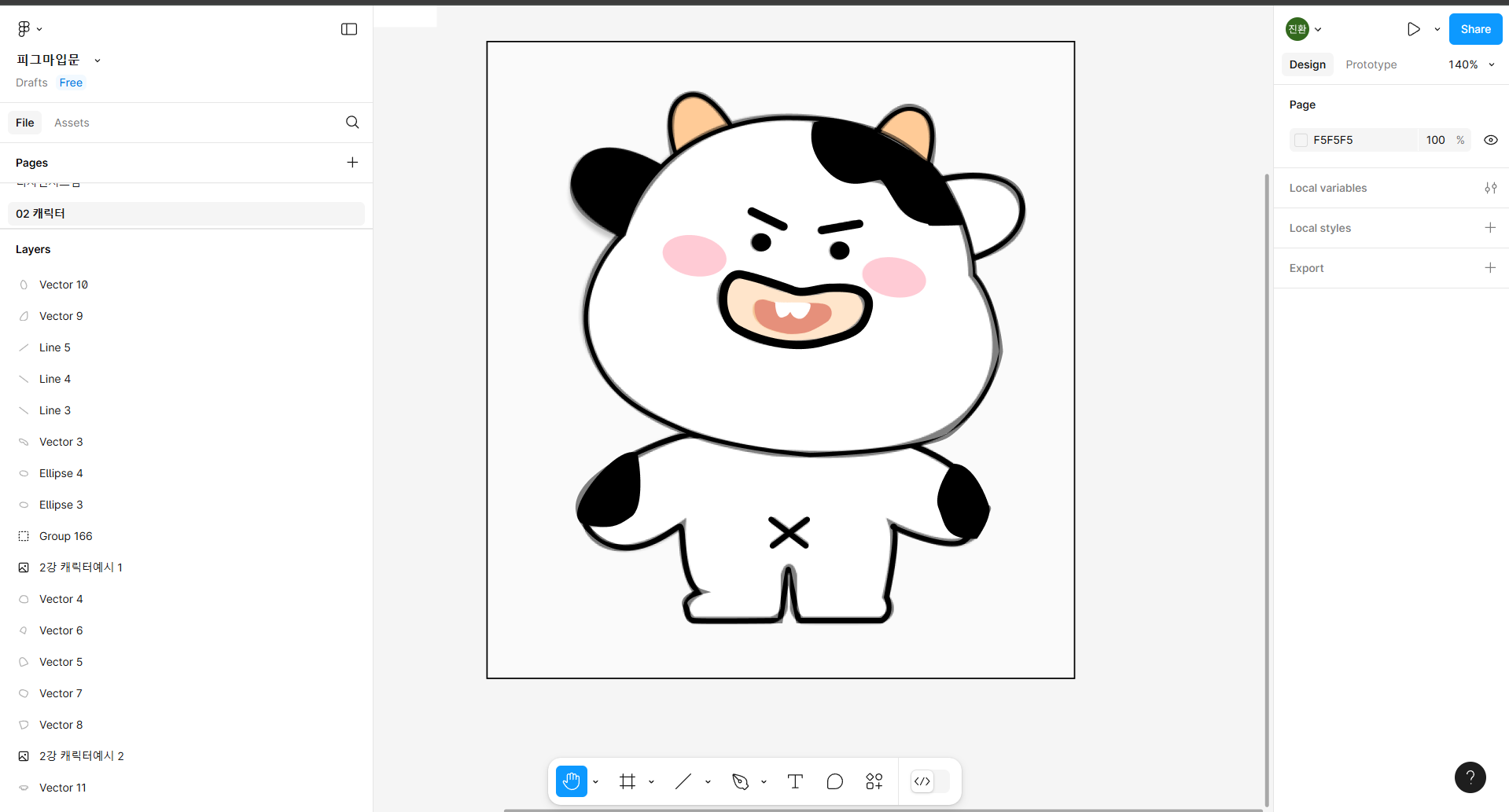
Task: Select the Group 166 layer
Action: click(x=66, y=536)
